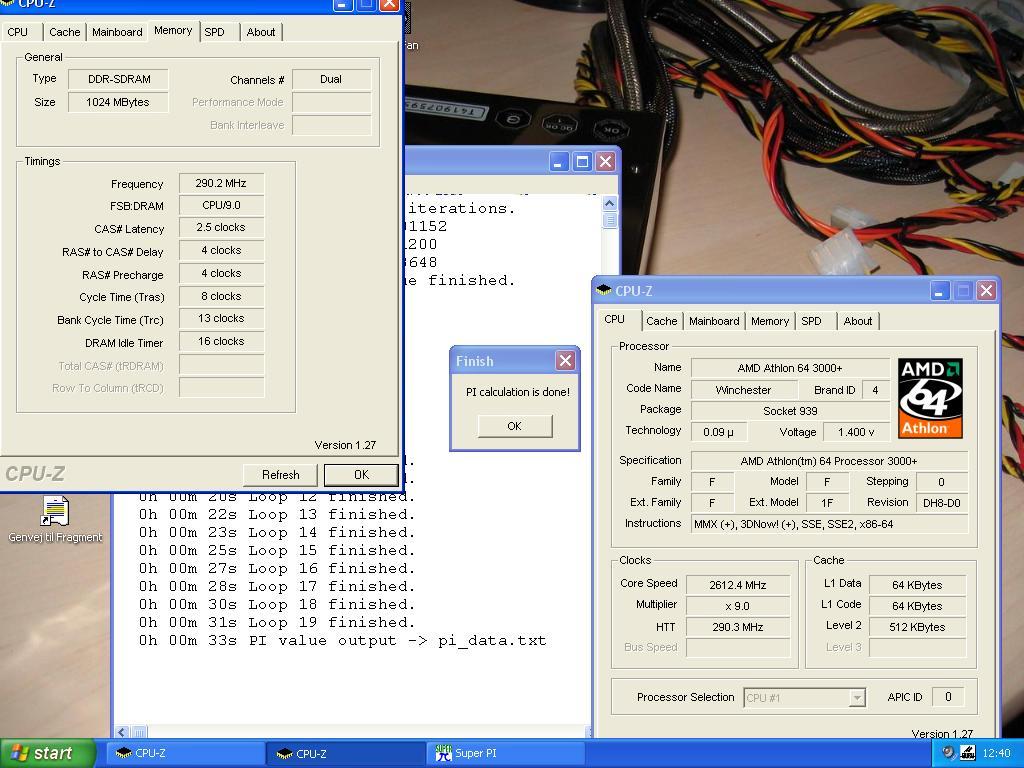
Task: Click the HTT value 290.3 MHz
Action: click(x=738, y=627)
